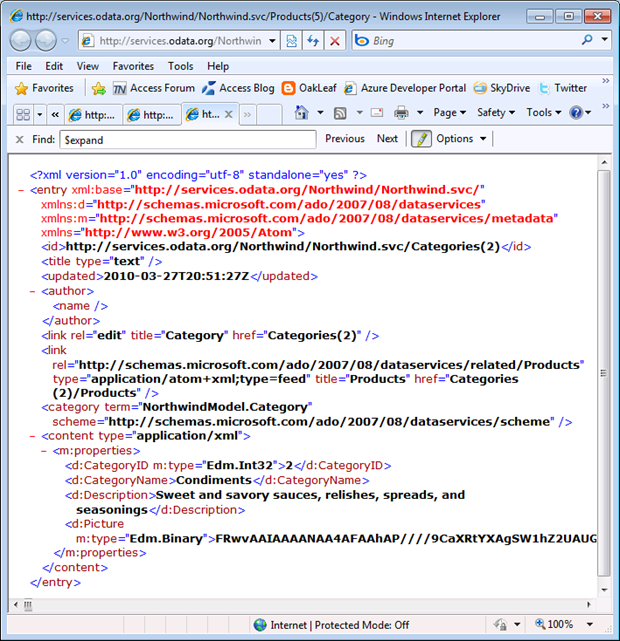Click the RSS Feeds icon
Viewport: 620px width, 641px height.
click(340, 113)
